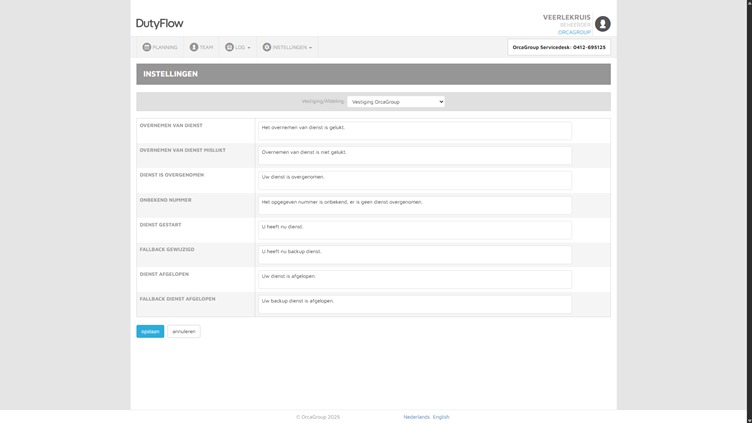The height and width of the screenshot is (423, 752).
Task: Click the INSTELLINGEN page heading
Action: [170, 74]
